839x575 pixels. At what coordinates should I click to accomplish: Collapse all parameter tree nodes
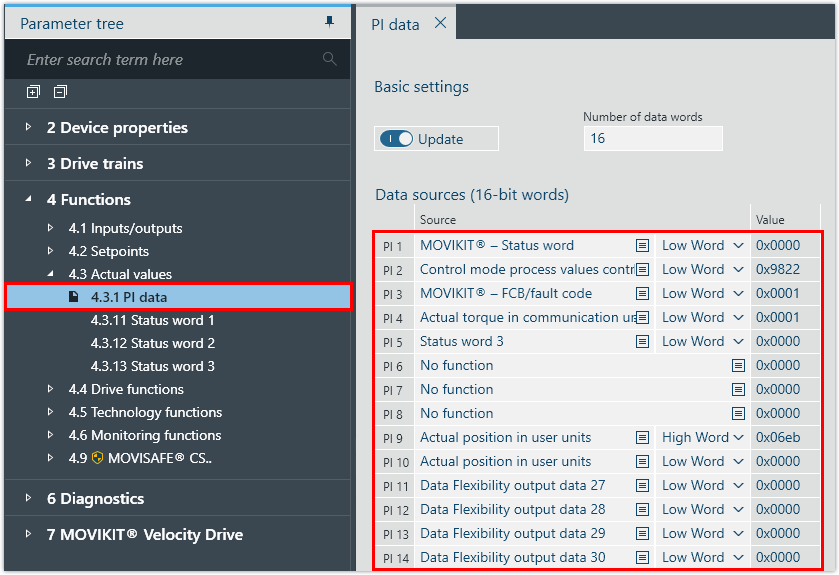60,92
